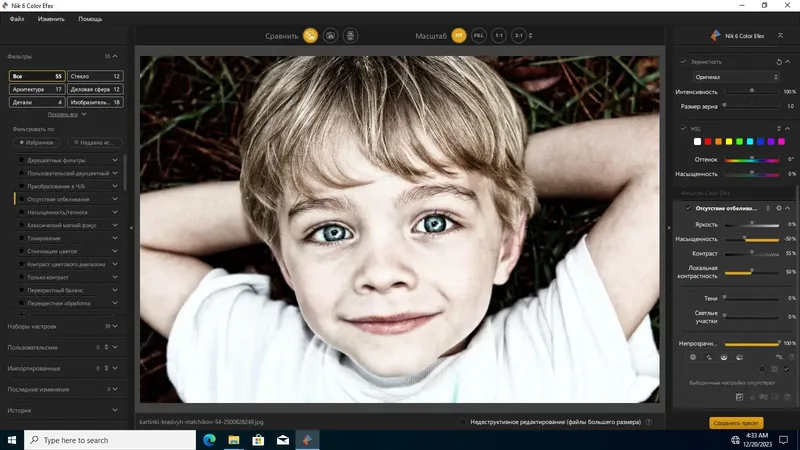The image size is (800, 450).
Task: Filter by Избранное favorites
Action: pyautogui.click(x=36, y=142)
